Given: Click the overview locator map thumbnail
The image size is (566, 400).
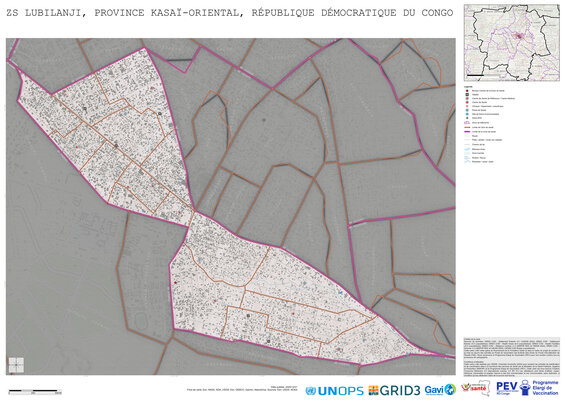Looking at the screenshot, I should 511,43.
